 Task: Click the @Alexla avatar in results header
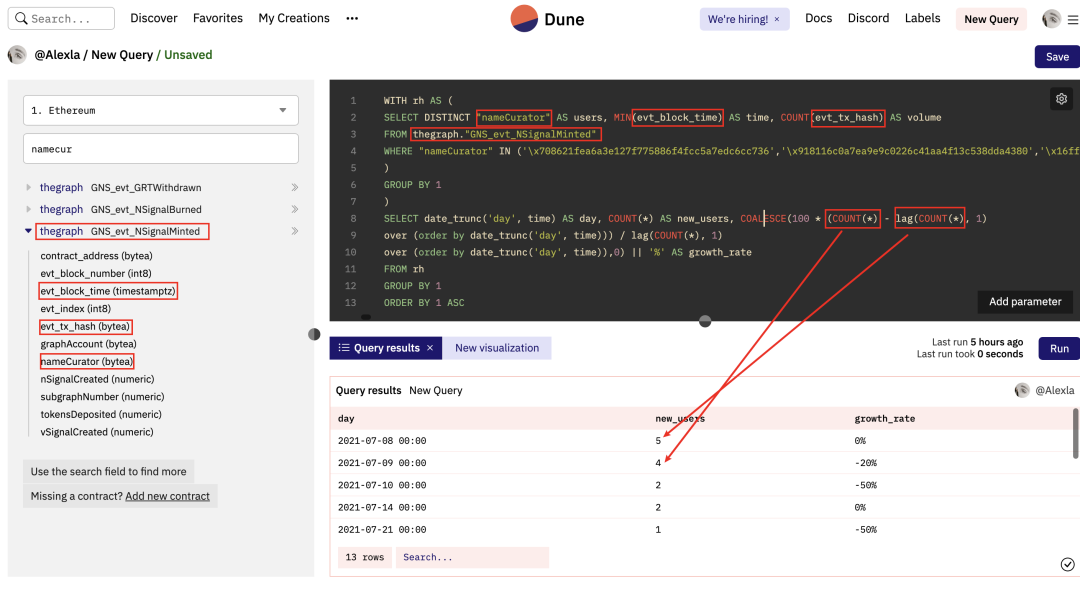pos(1021,391)
